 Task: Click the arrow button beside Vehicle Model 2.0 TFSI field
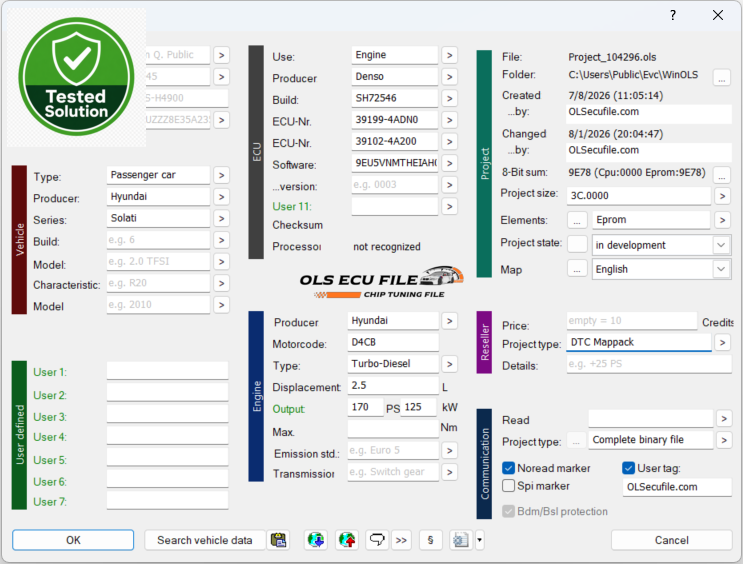coord(221,262)
